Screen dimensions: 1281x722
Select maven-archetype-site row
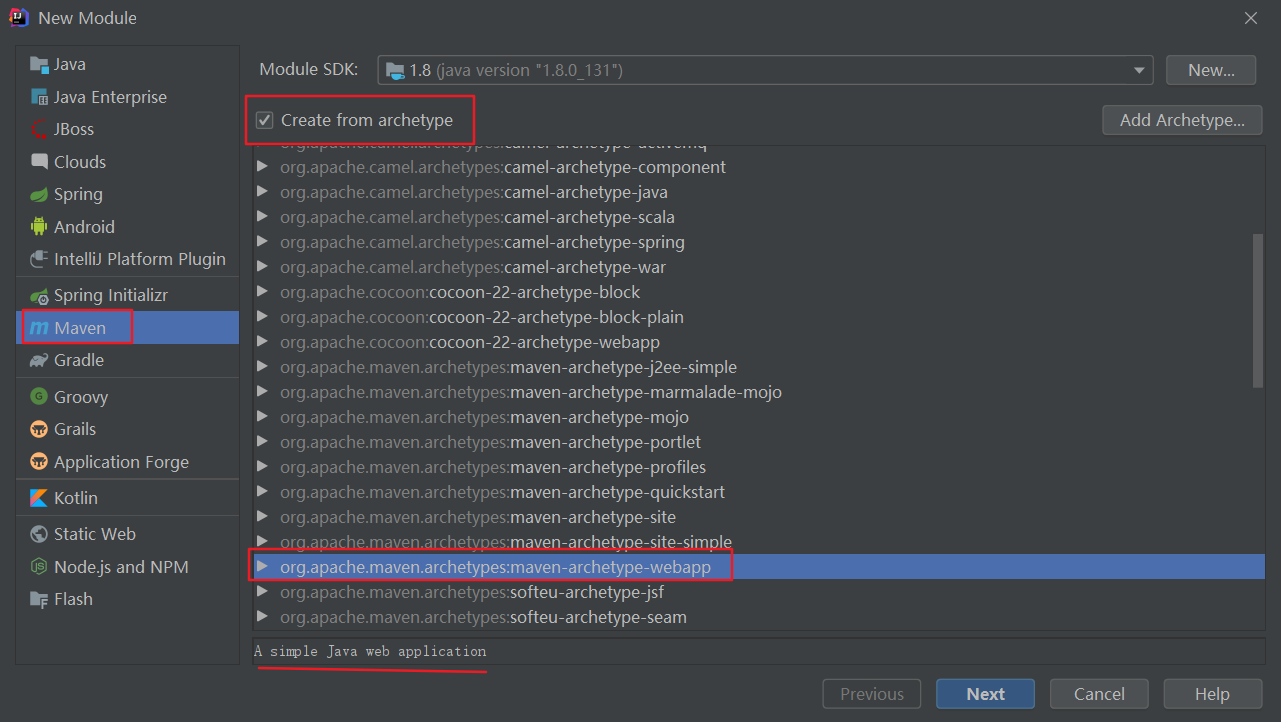coord(759,517)
